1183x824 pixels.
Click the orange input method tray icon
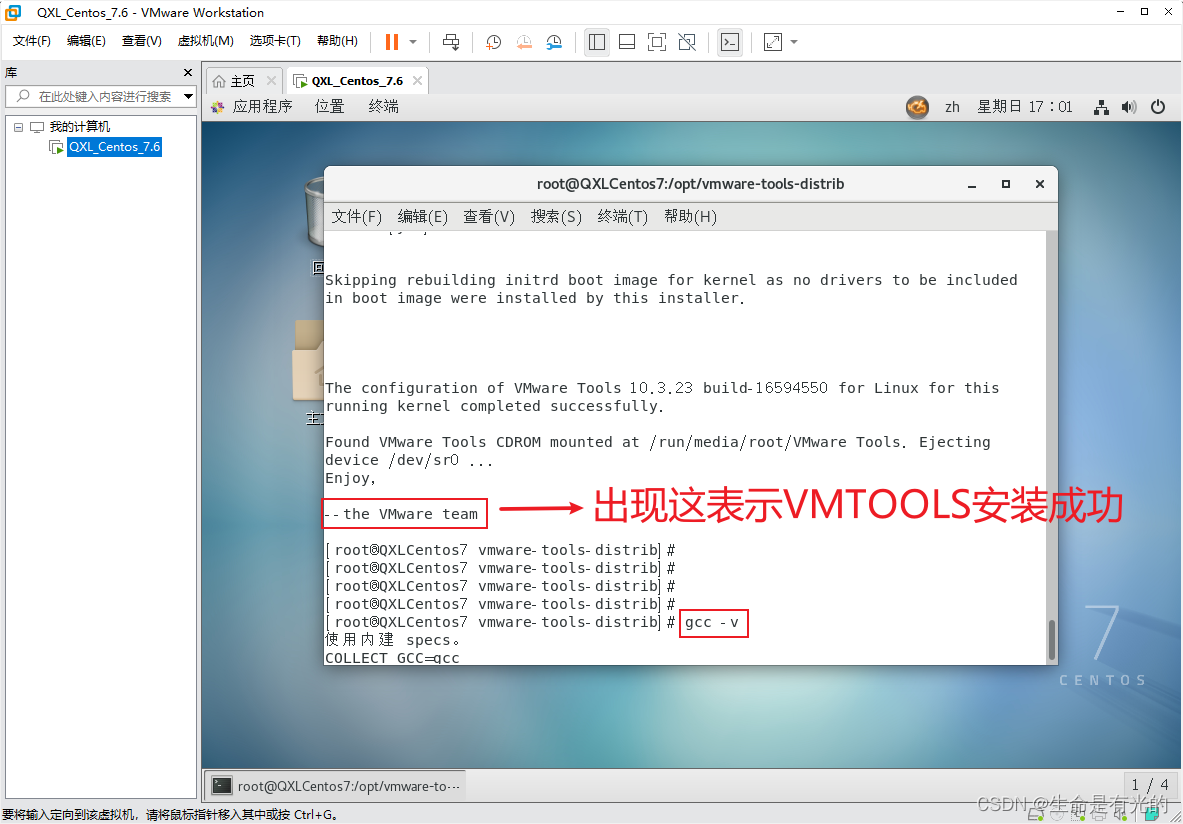(x=917, y=107)
